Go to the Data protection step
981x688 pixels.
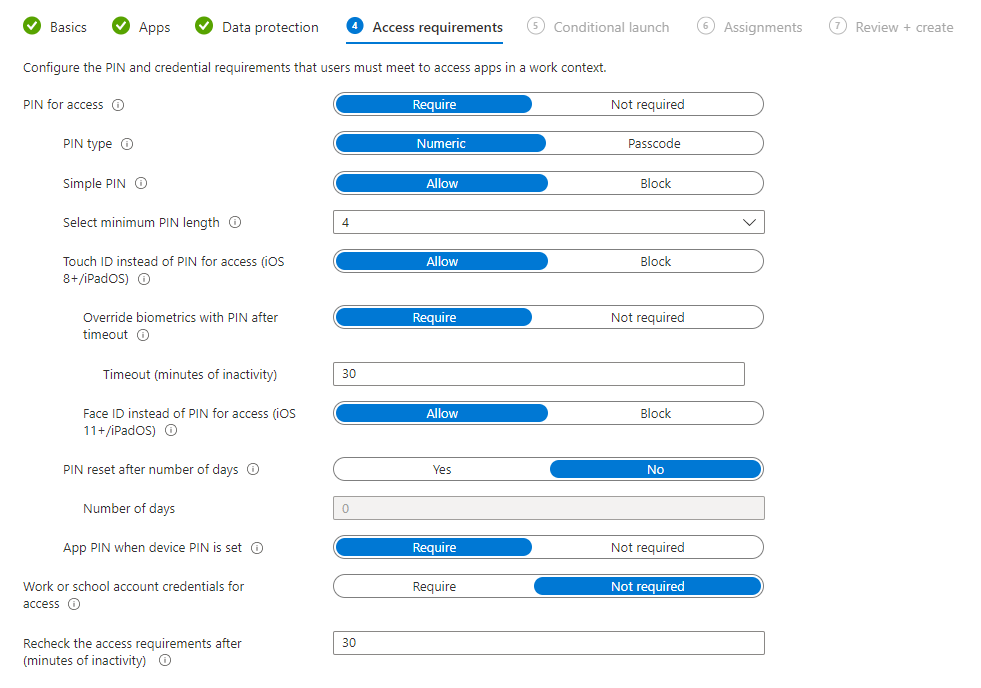point(257,27)
